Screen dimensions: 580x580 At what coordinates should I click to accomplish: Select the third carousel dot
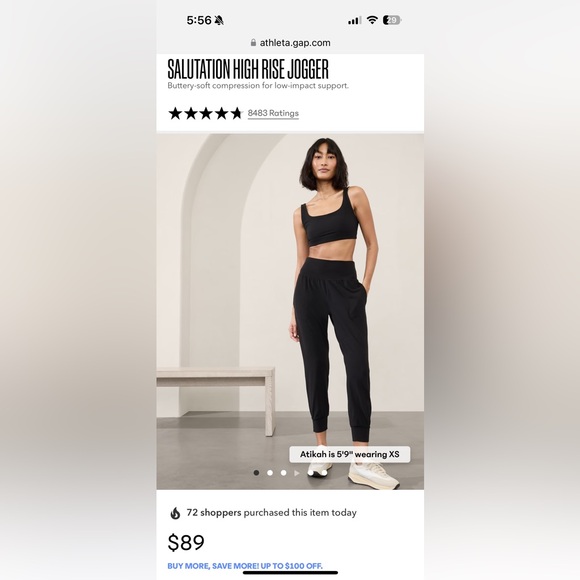coord(283,473)
